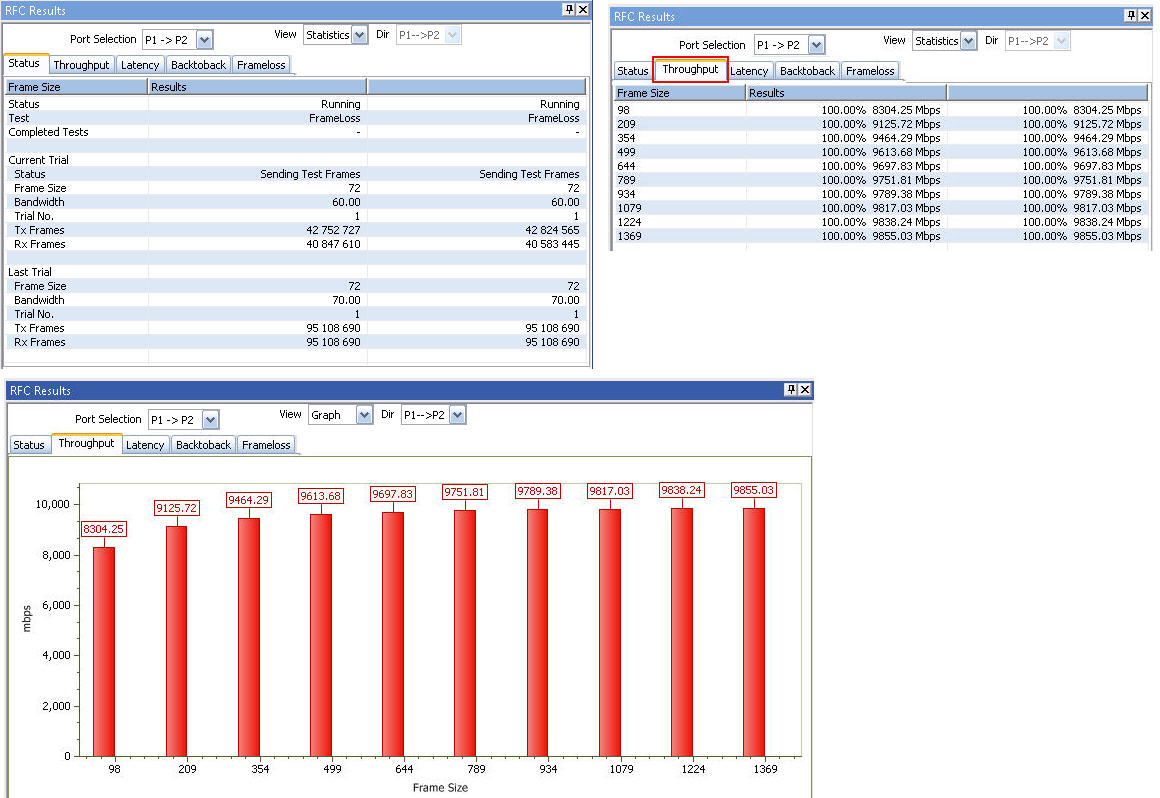Pin the top-right RFC Results panel
The image size is (1160, 798).
coord(1131,16)
